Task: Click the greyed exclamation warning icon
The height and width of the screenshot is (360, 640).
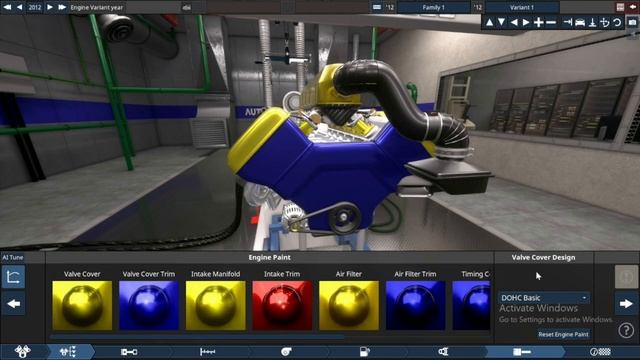Action: click(626, 277)
